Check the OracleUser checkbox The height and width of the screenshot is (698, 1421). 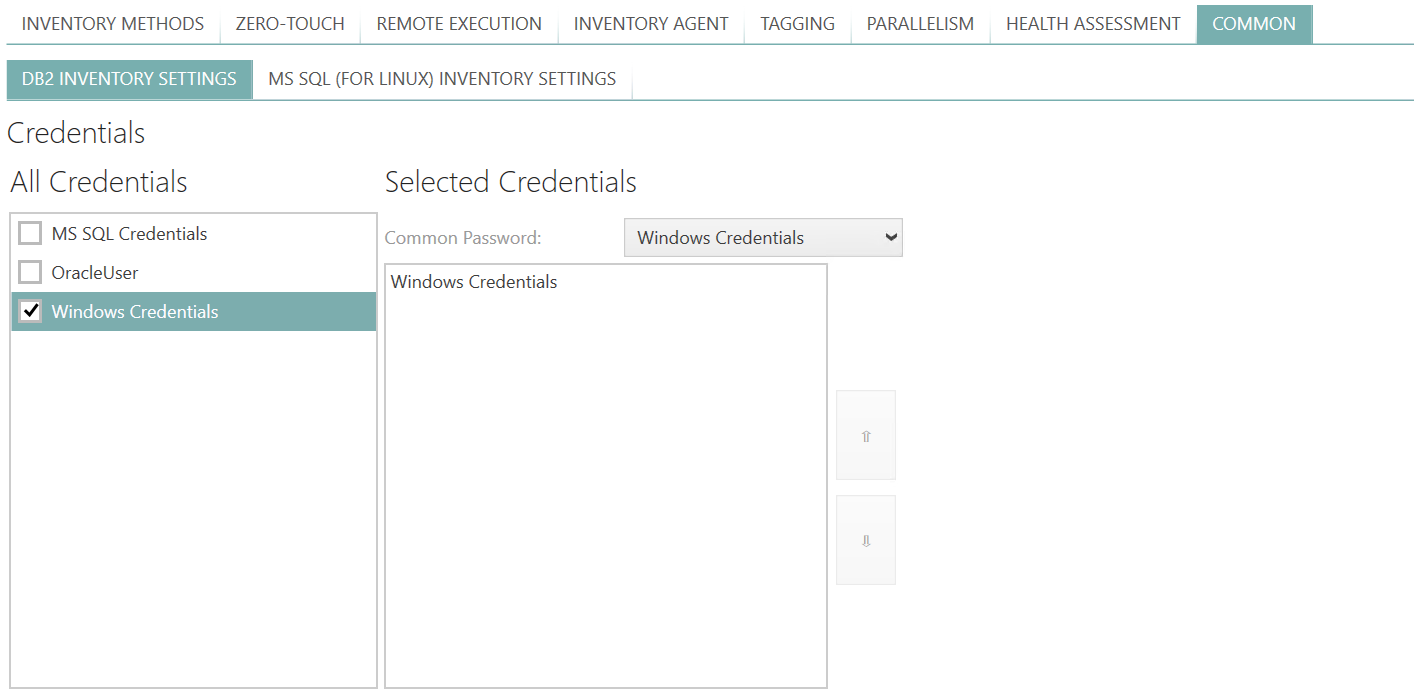point(29,271)
